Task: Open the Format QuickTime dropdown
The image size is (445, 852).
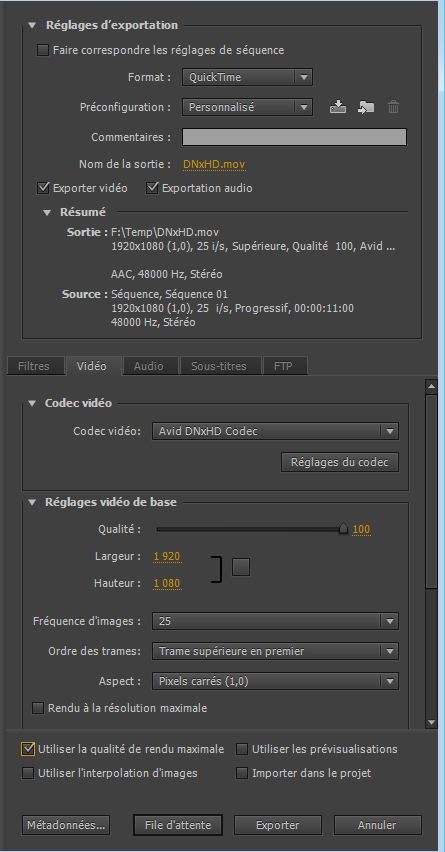Action: 247,77
